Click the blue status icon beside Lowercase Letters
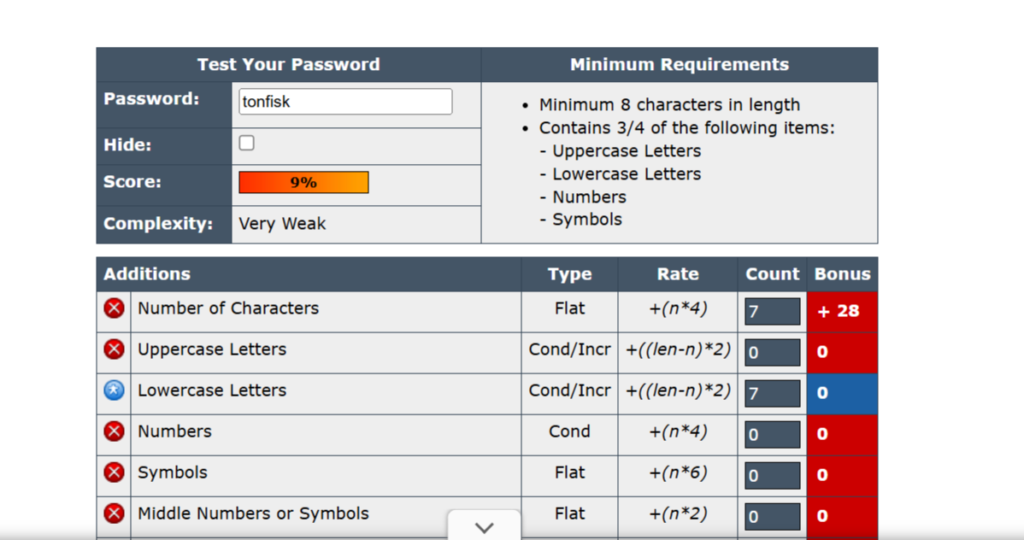Screen dimensions: 1024x540 click(114, 391)
